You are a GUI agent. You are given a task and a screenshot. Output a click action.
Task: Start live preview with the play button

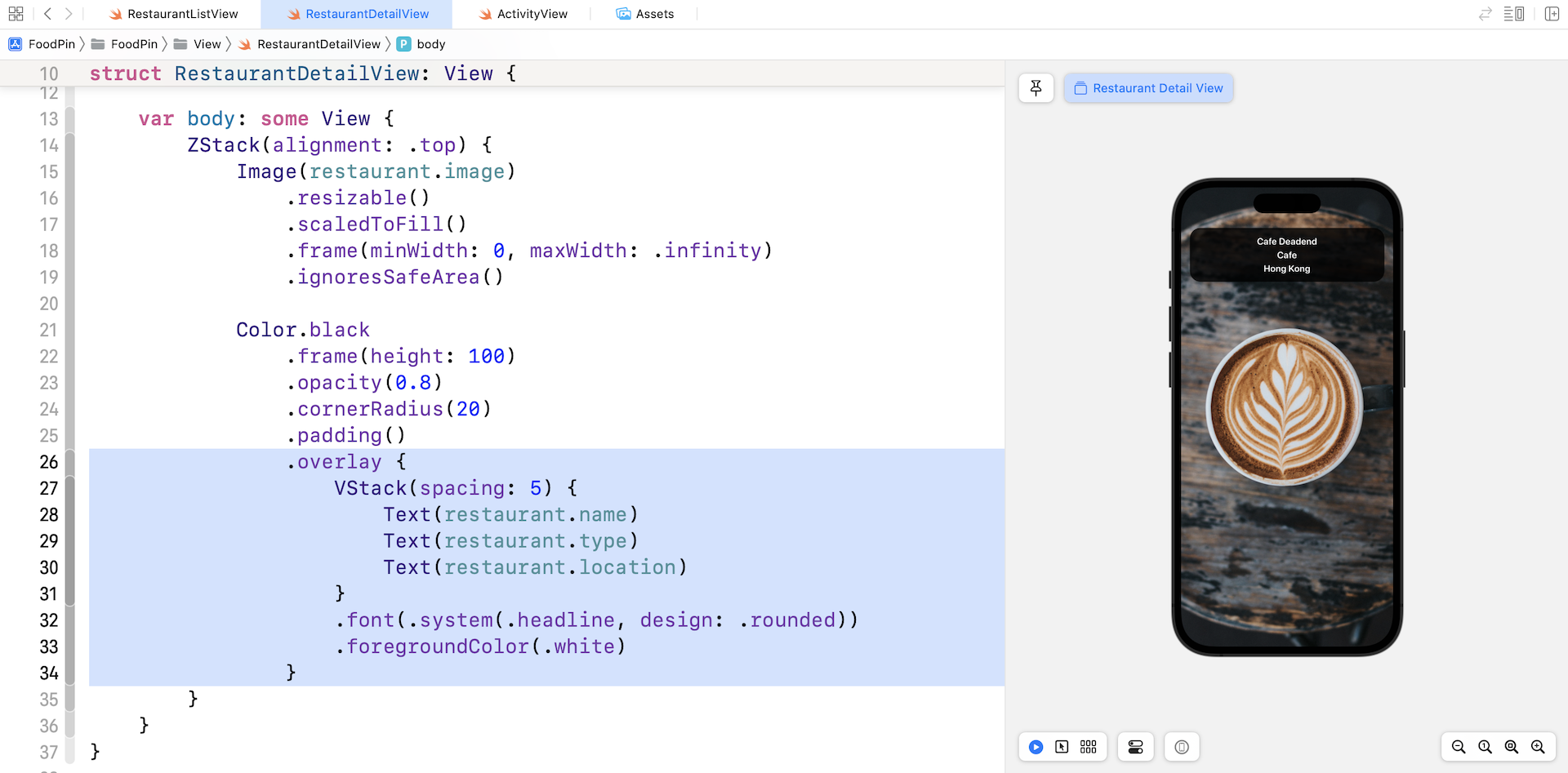point(1035,746)
